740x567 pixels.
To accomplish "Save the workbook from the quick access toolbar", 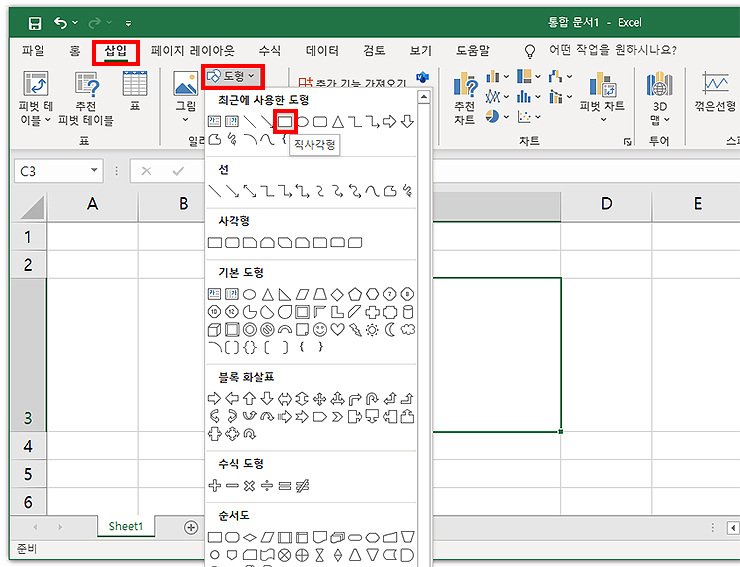I will (35, 23).
